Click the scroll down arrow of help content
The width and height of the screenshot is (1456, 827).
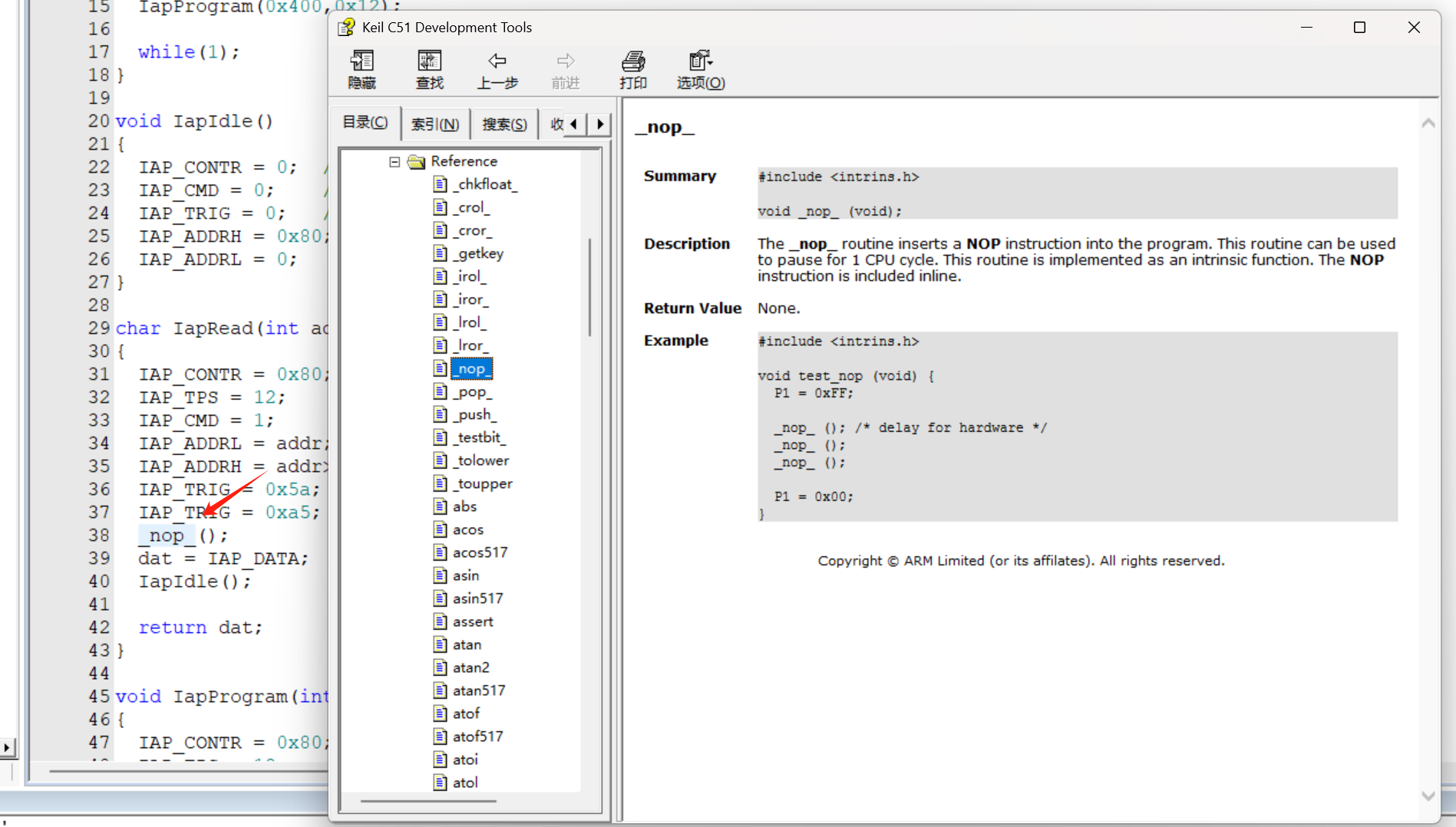point(1428,796)
